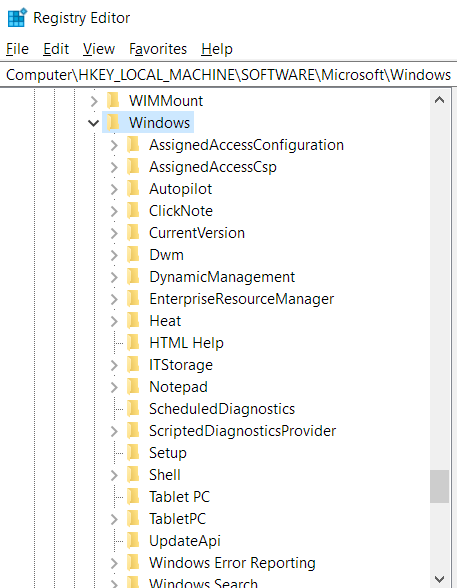
Task: Select the WIMMount key label
Action: [166, 101]
